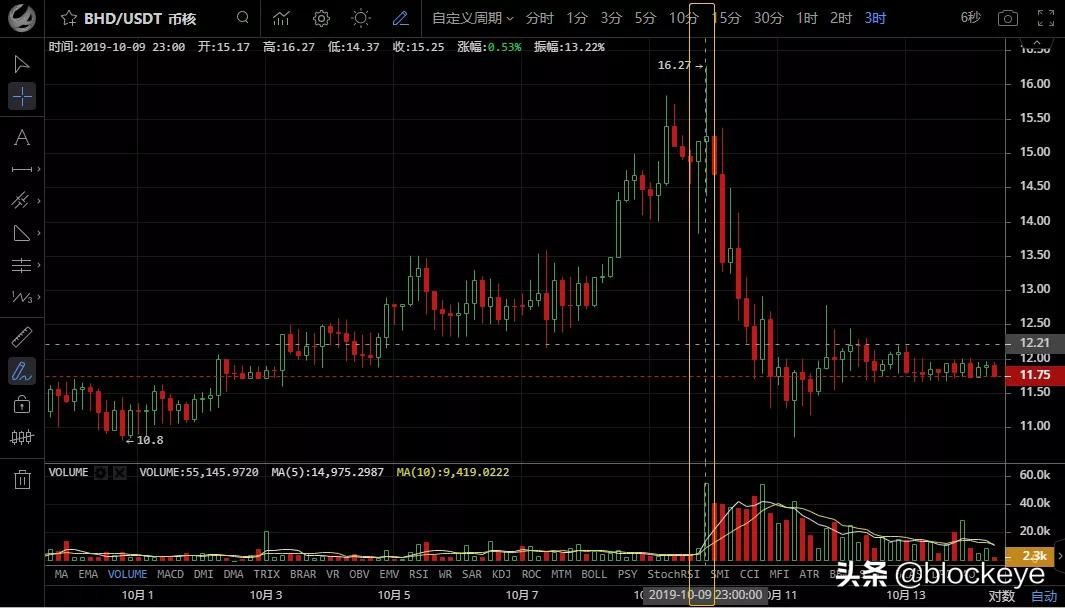
Task: Open chart settings gear
Action: [x=321, y=18]
